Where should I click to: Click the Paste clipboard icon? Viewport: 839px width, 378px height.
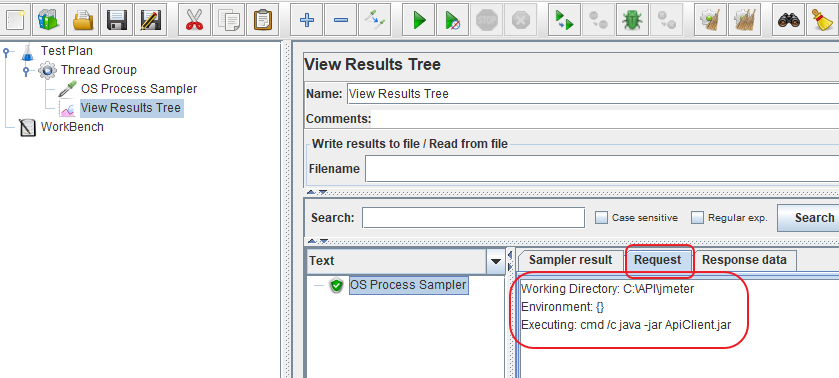click(x=262, y=20)
